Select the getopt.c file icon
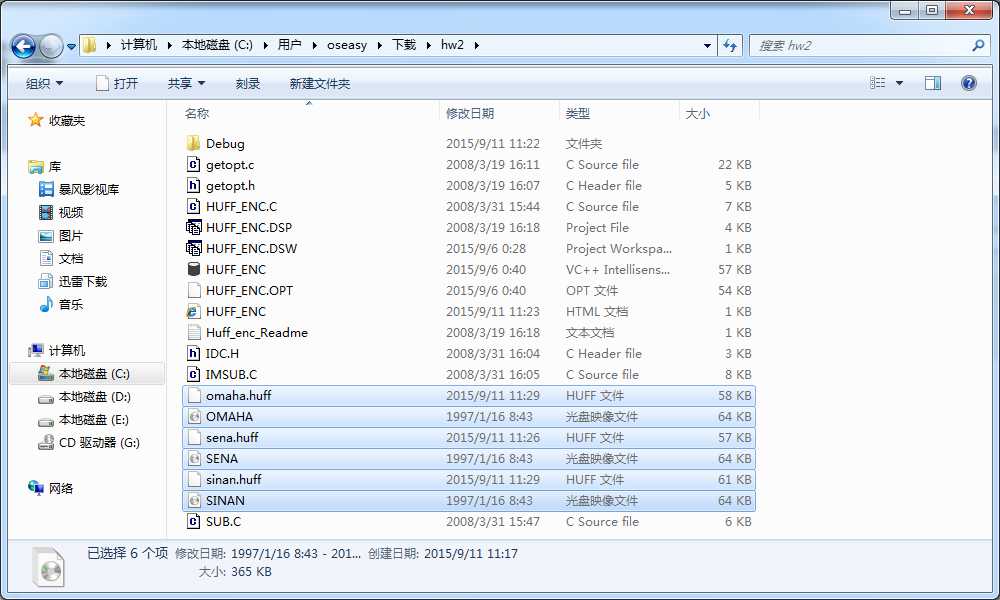This screenshot has width=1000, height=600. point(193,164)
